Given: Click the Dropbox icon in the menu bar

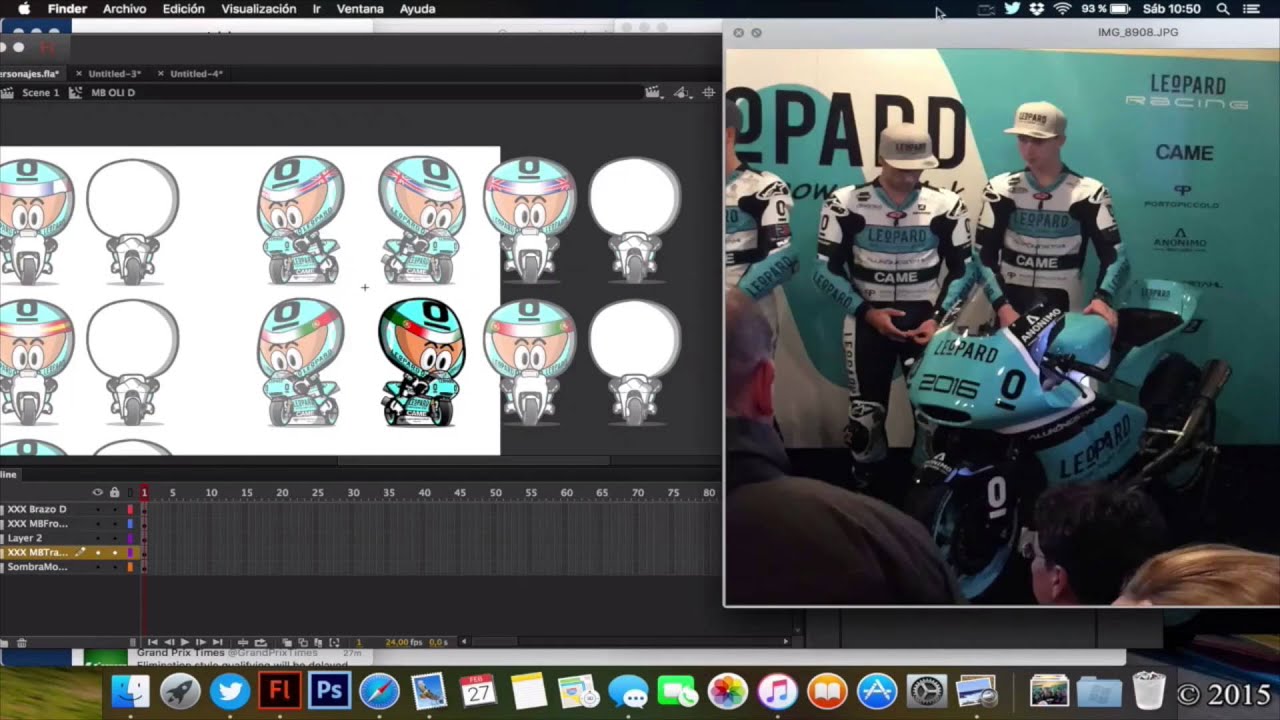Looking at the screenshot, I should coord(1037,9).
